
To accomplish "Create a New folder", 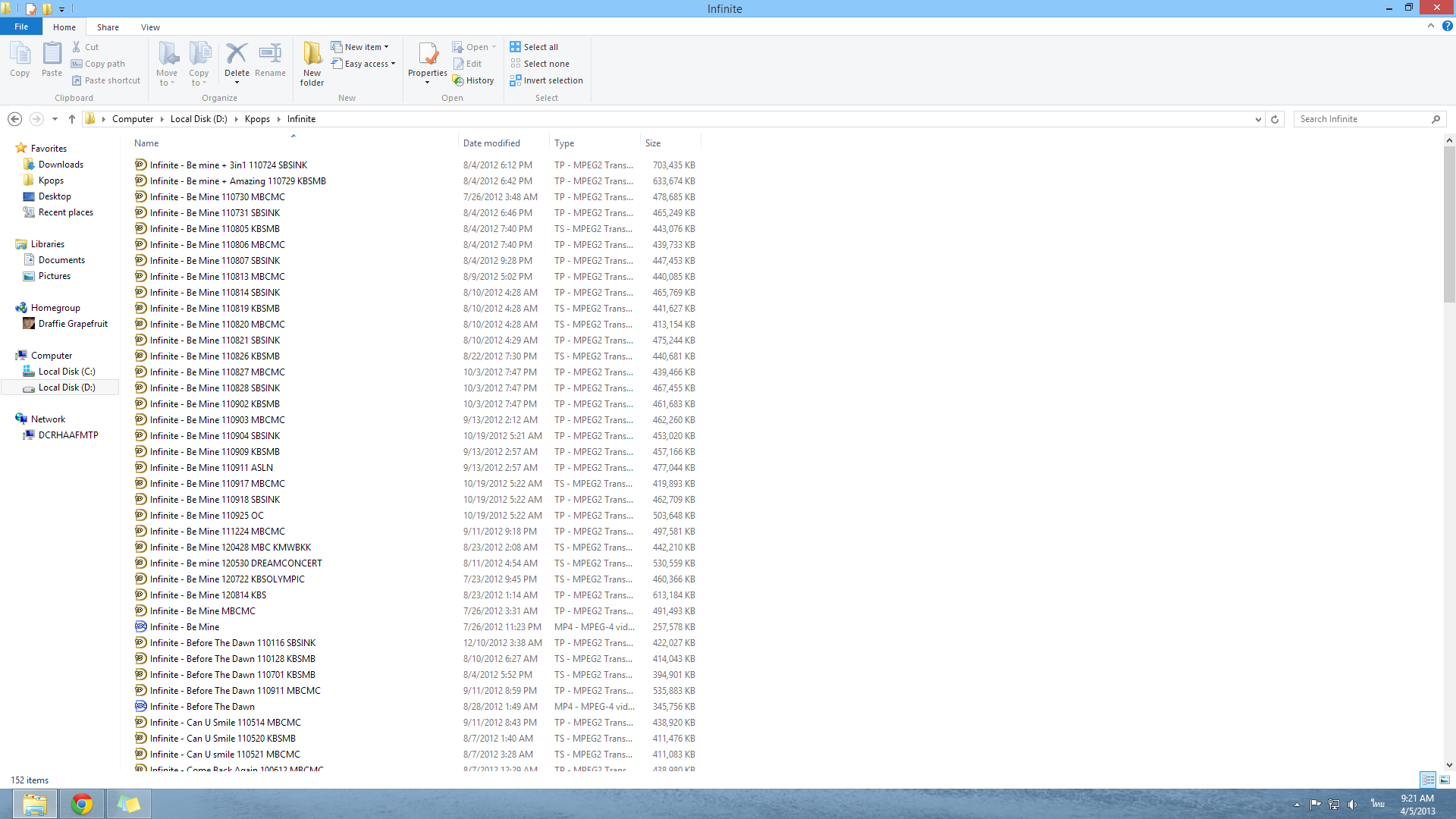I will pyautogui.click(x=312, y=62).
